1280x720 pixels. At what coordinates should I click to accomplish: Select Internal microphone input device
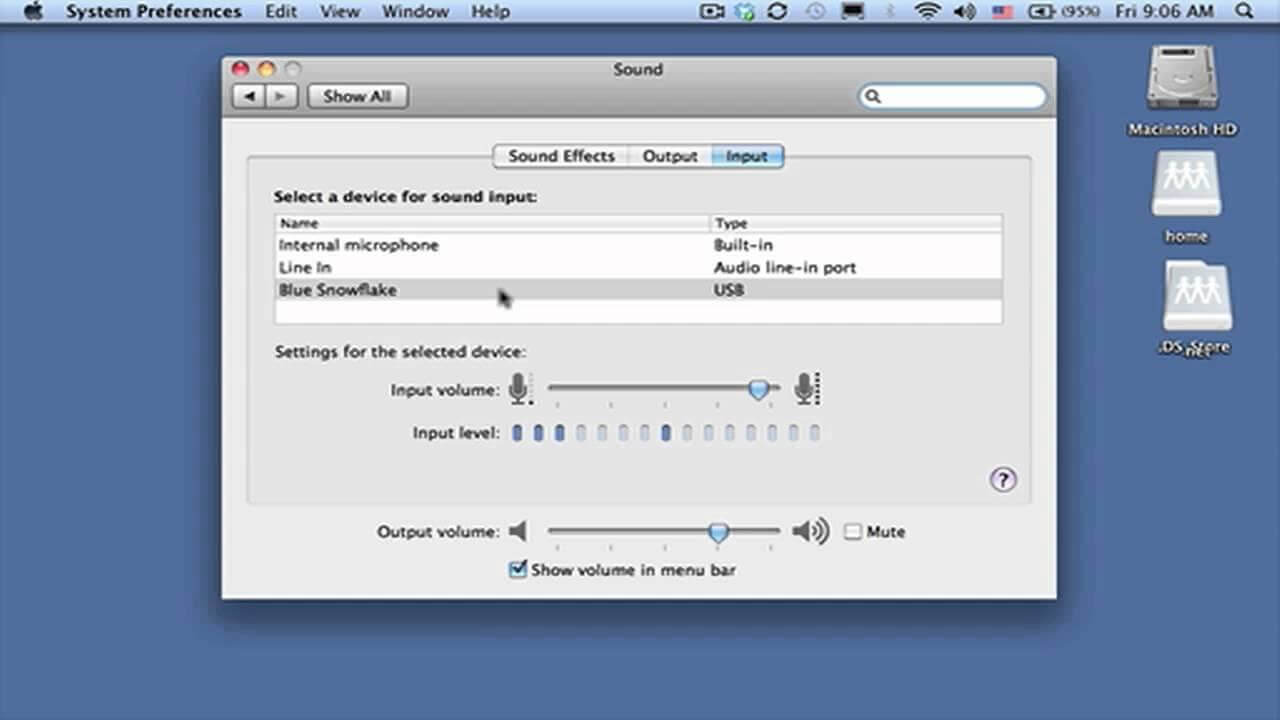point(359,245)
